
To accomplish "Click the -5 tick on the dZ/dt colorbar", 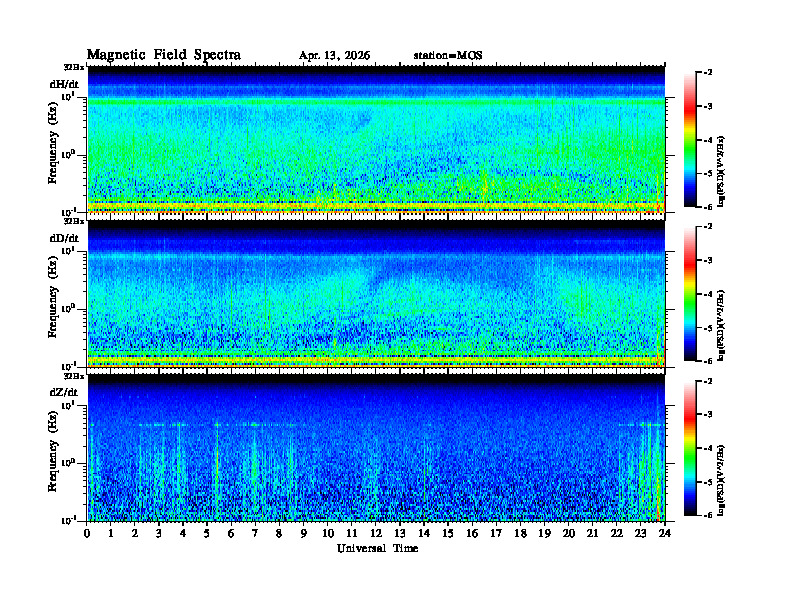I will pos(708,482).
